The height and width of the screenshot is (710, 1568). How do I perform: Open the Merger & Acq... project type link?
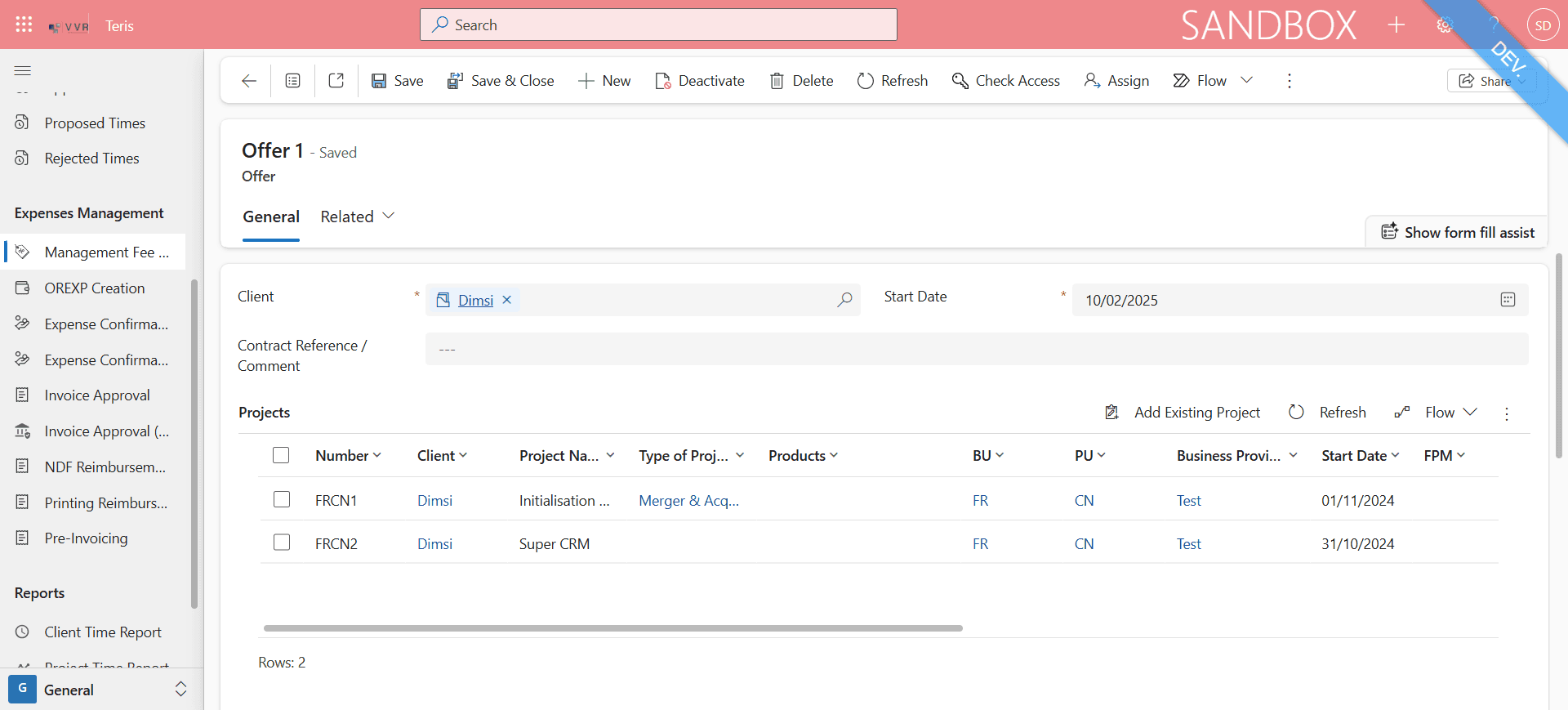(x=688, y=501)
